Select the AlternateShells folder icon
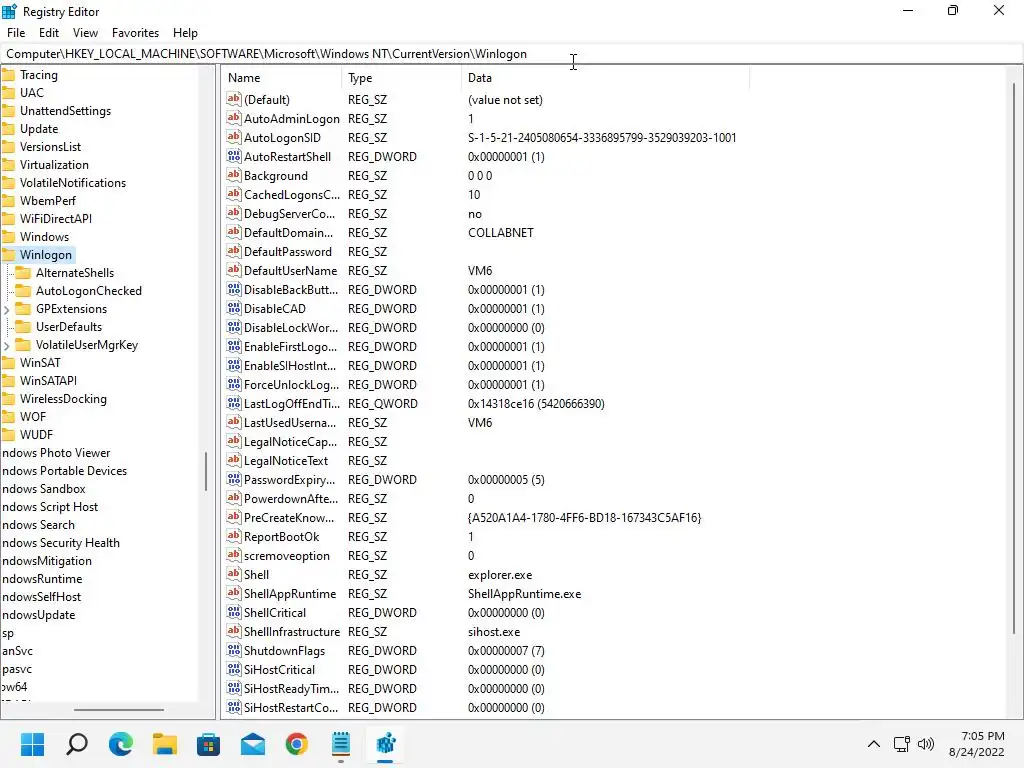 [23, 273]
